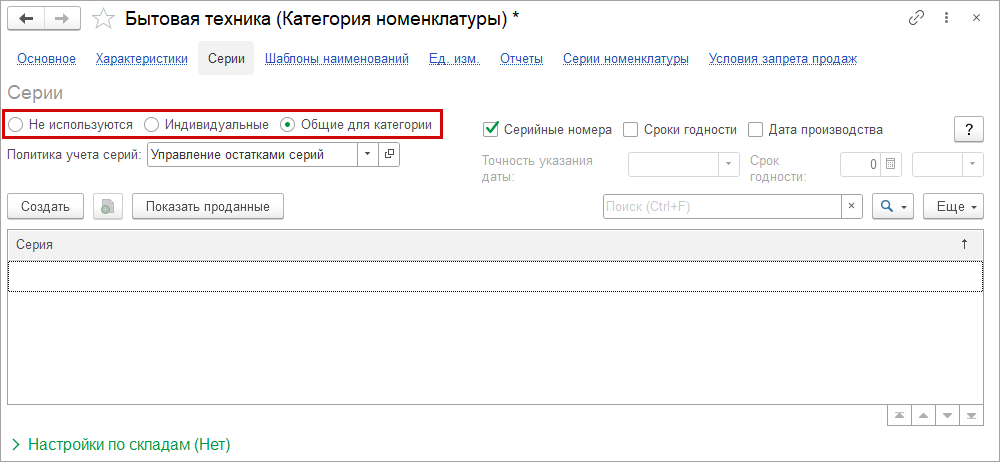Screen dimensions: 1000x462
Task: Open the three-dots window menu
Action: (945, 19)
